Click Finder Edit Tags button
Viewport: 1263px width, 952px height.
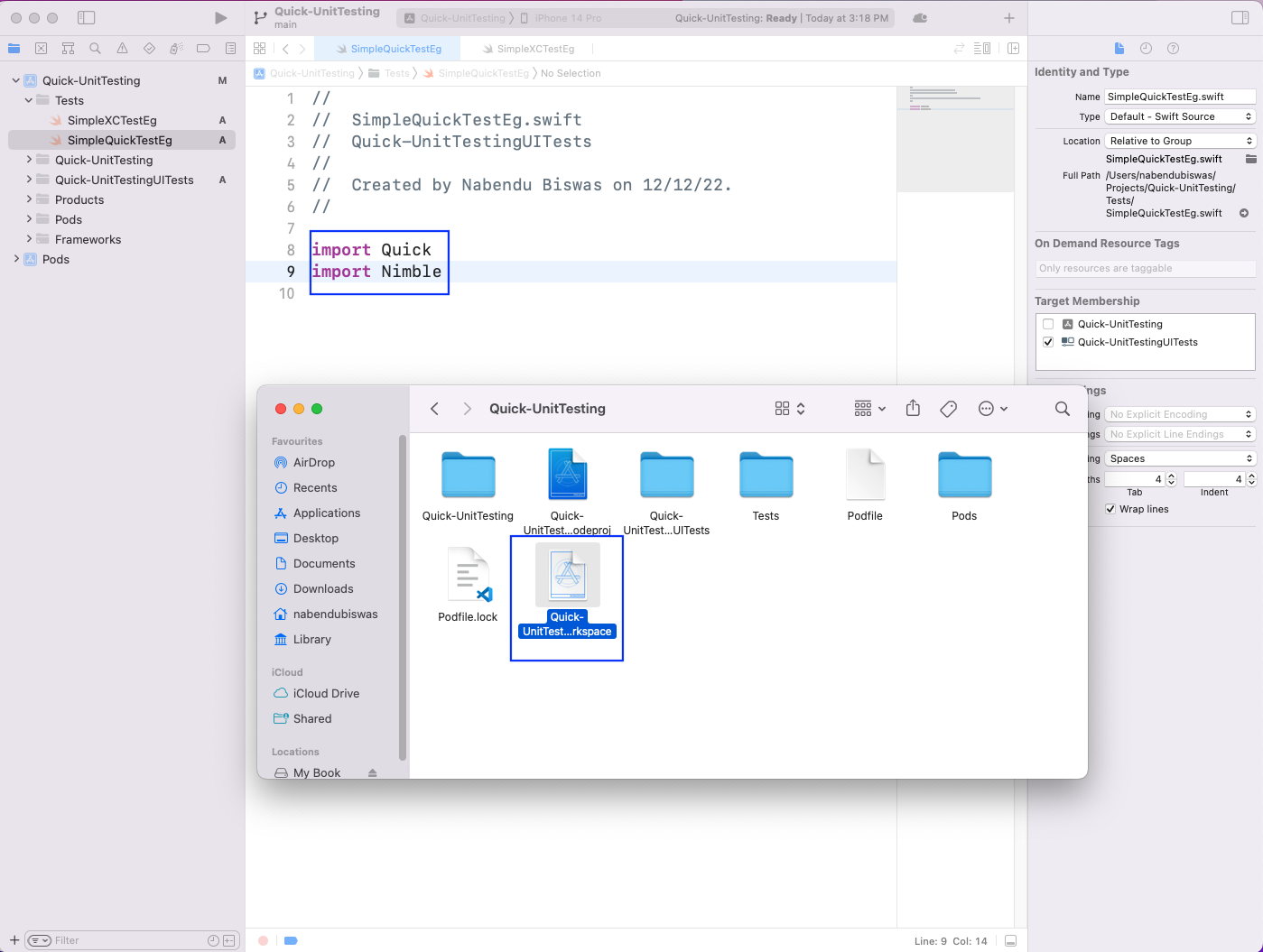948,409
